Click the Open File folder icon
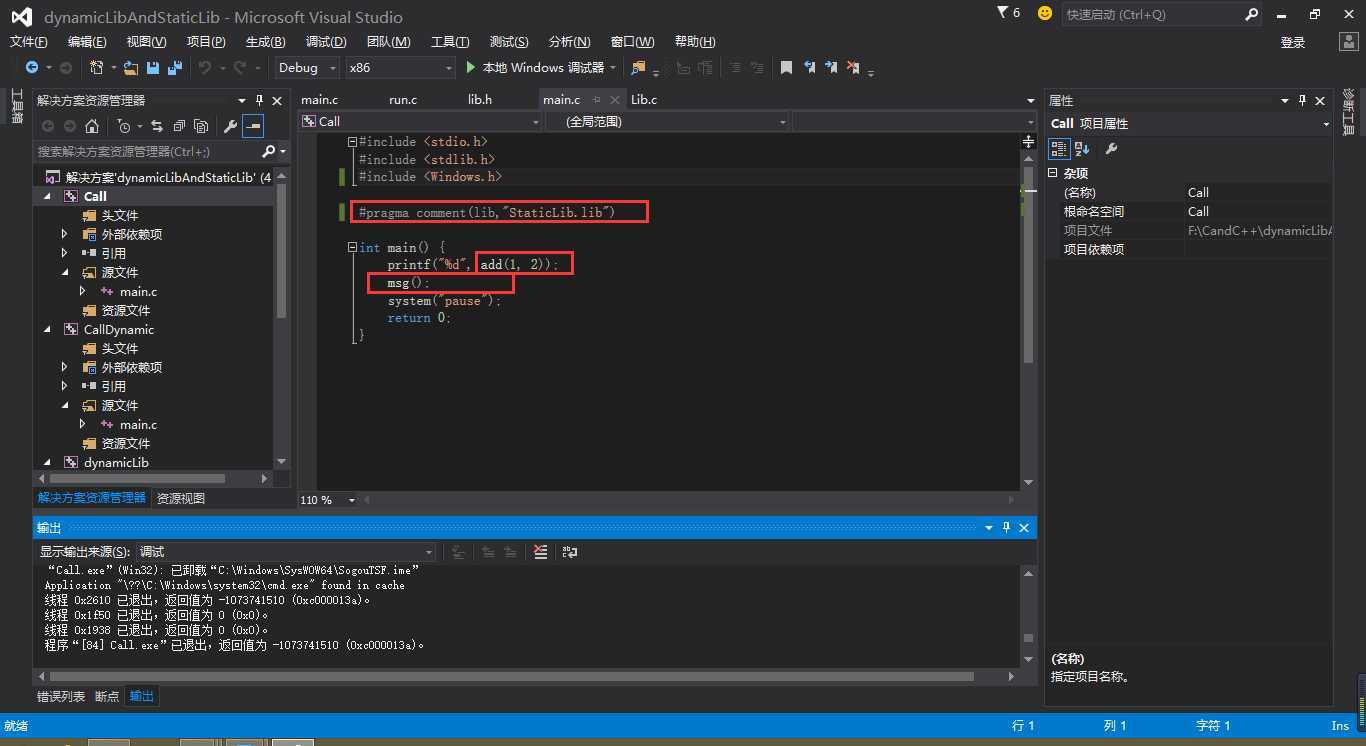This screenshot has height=746, width=1366. tap(131, 67)
